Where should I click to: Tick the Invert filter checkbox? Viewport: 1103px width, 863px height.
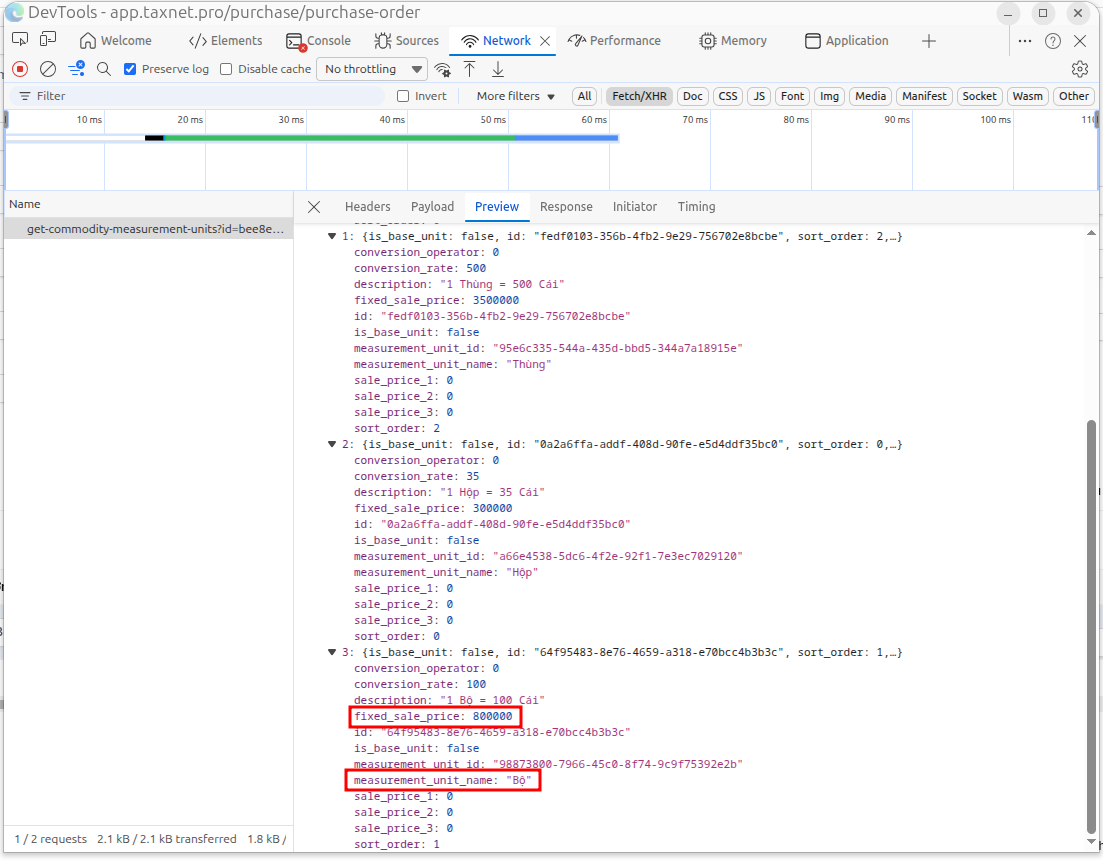click(x=403, y=96)
